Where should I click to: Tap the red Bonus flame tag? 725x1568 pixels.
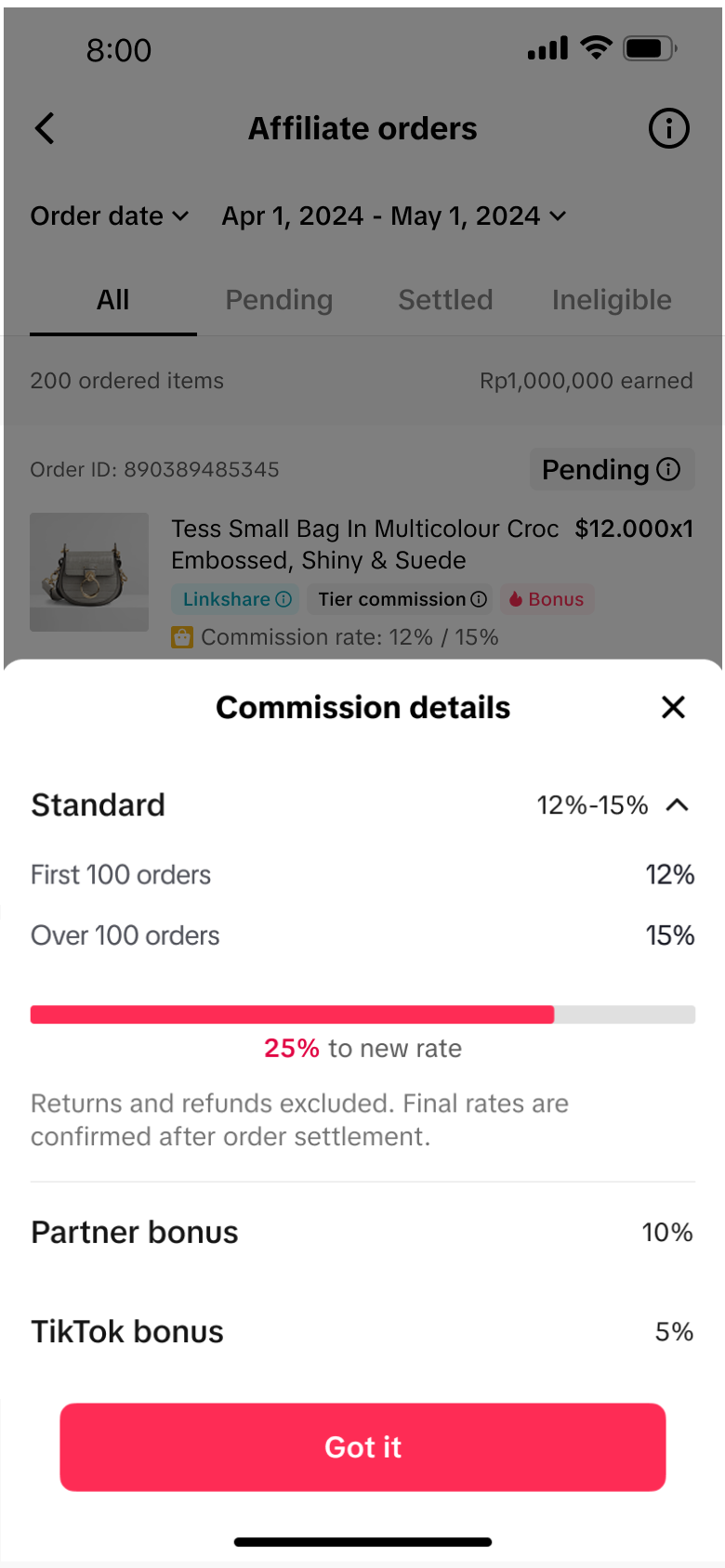[547, 599]
